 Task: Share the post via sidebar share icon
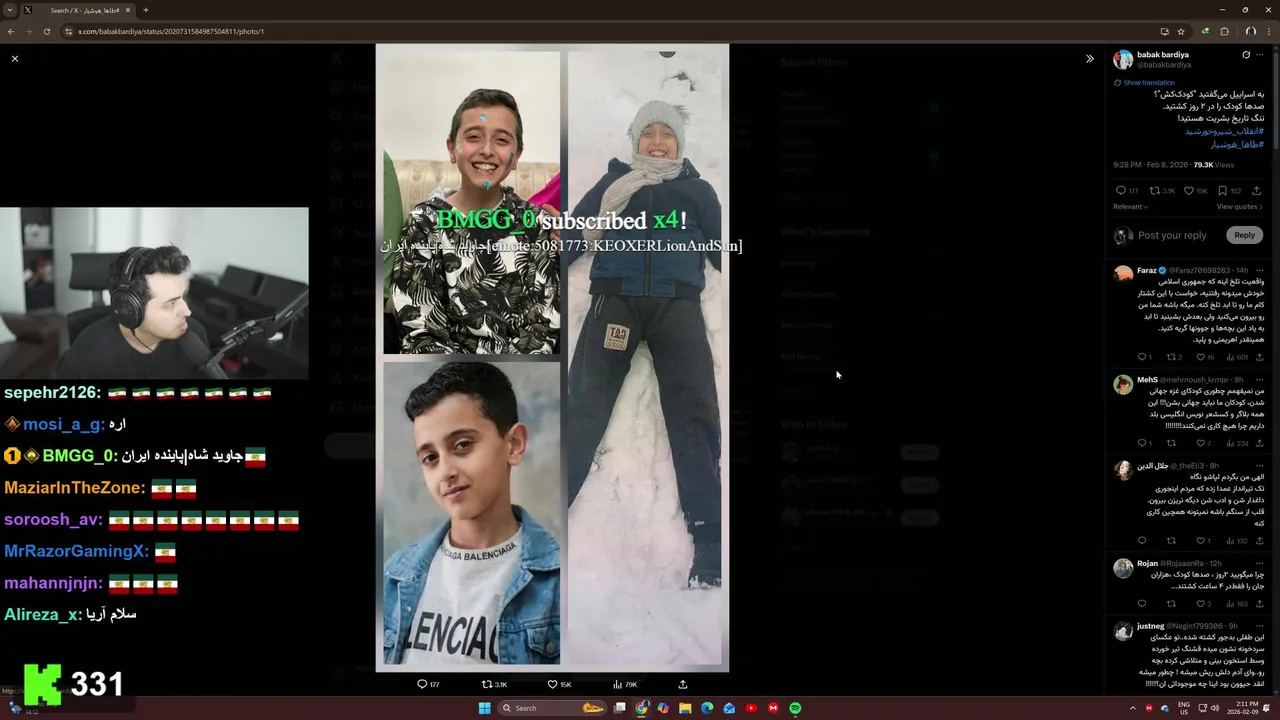tap(1257, 191)
